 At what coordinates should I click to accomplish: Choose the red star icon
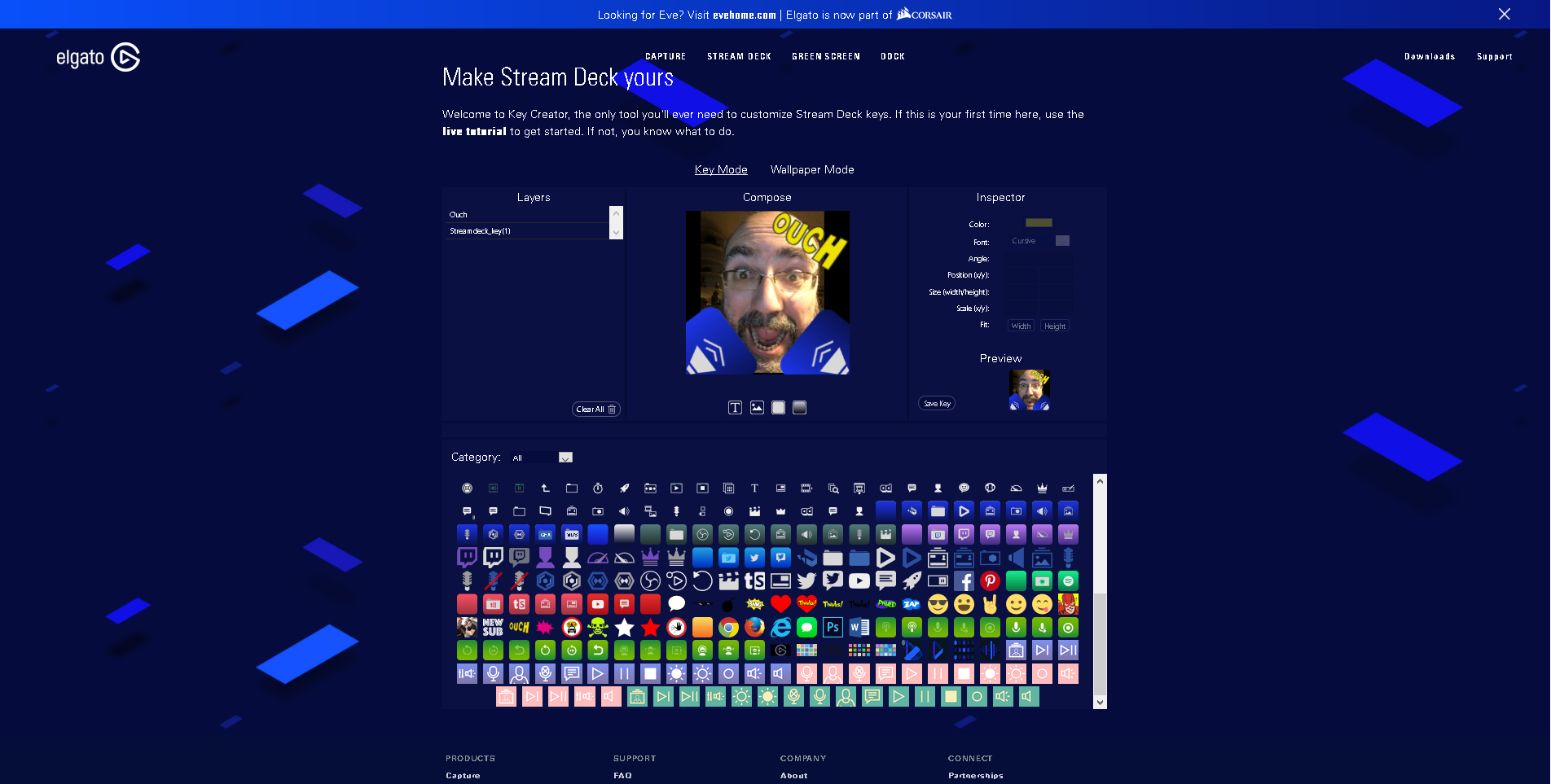pos(650,628)
